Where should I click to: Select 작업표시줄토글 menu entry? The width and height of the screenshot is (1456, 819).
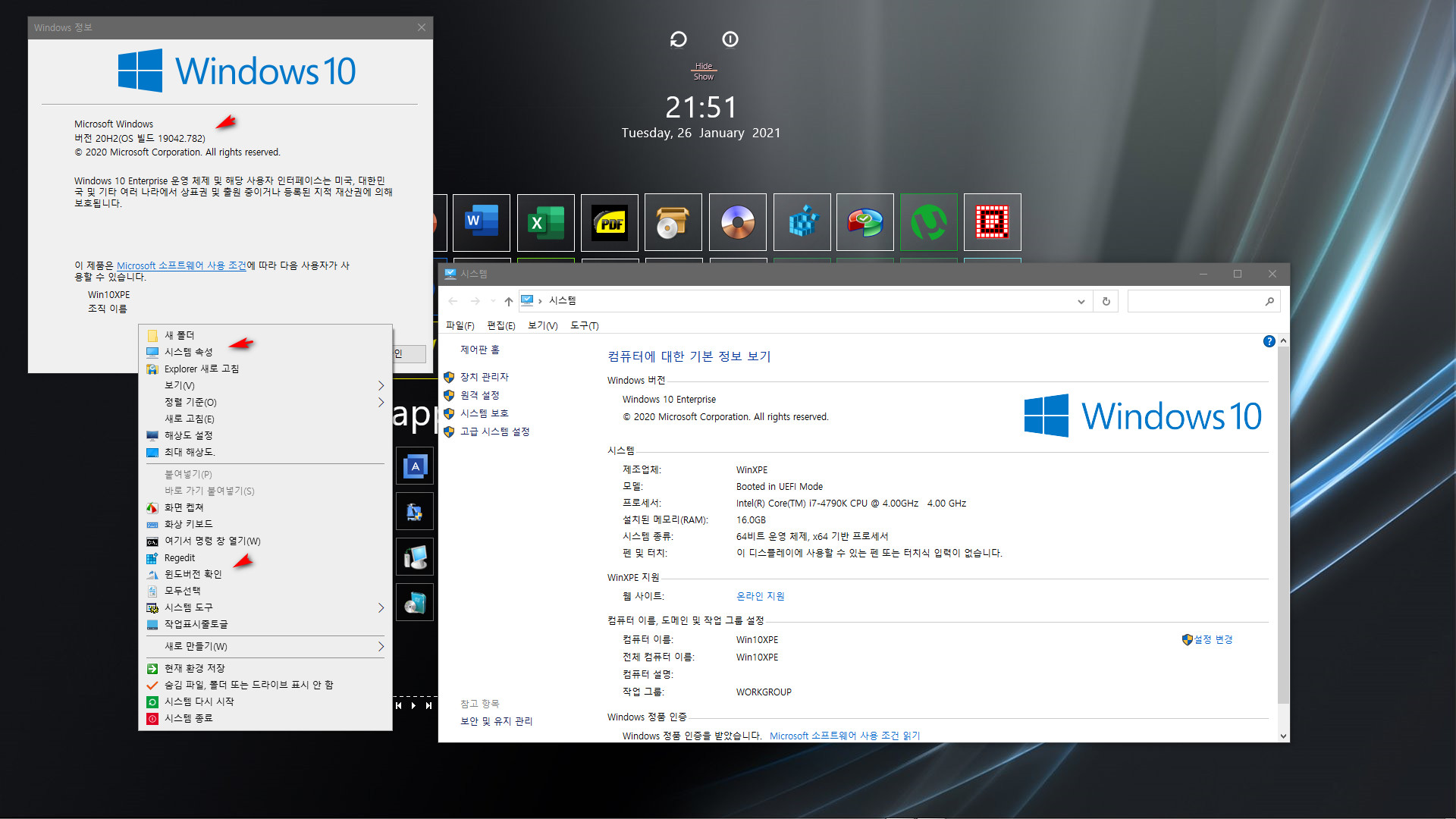pos(265,624)
